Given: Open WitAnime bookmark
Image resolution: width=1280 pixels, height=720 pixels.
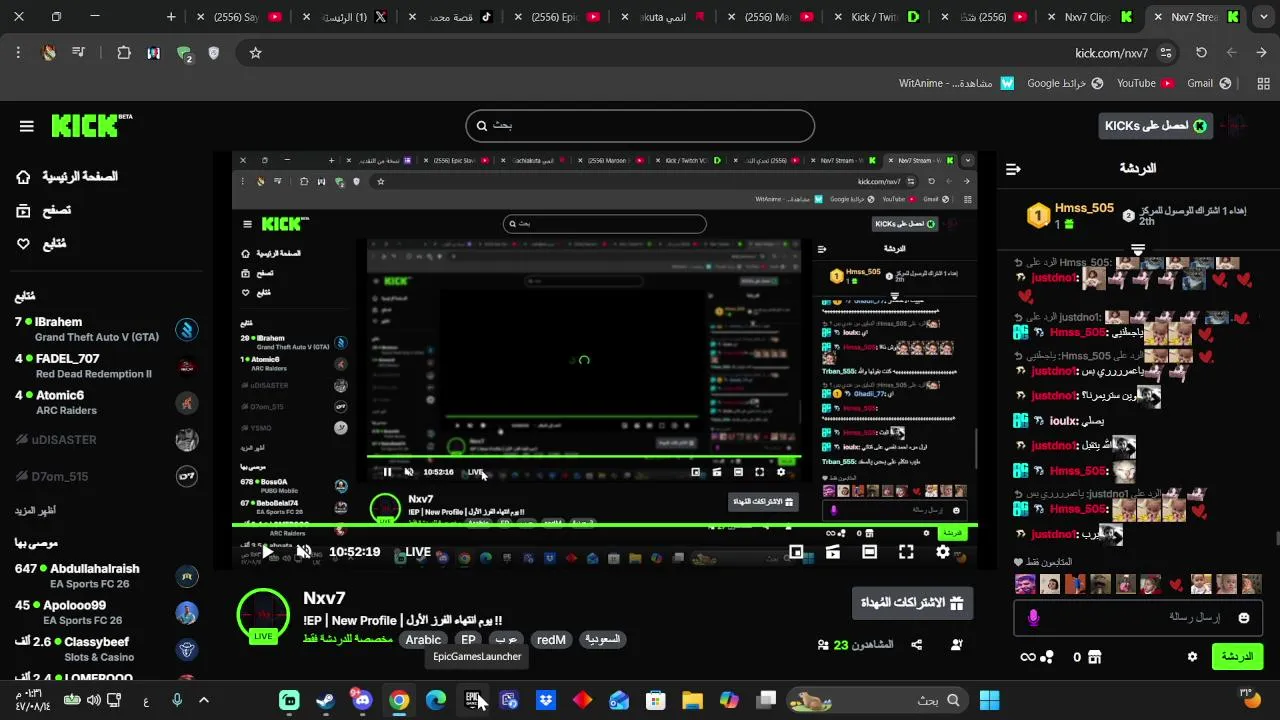Looking at the screenshot, I should click(956, 83).
